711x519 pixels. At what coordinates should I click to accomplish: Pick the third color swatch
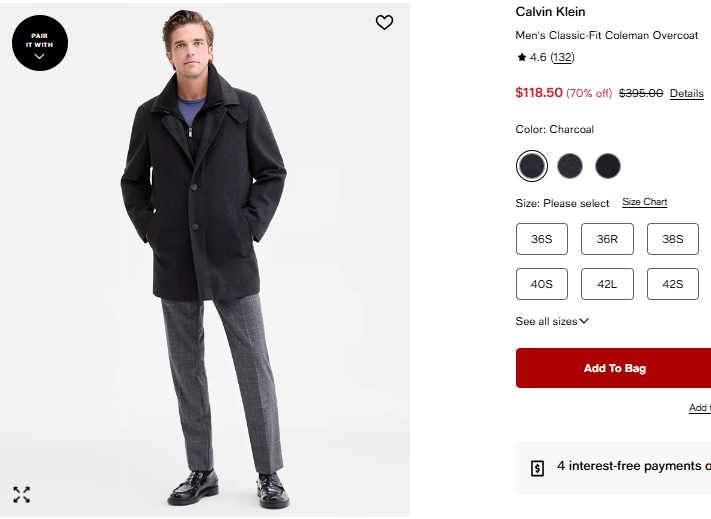click(608, 165)
